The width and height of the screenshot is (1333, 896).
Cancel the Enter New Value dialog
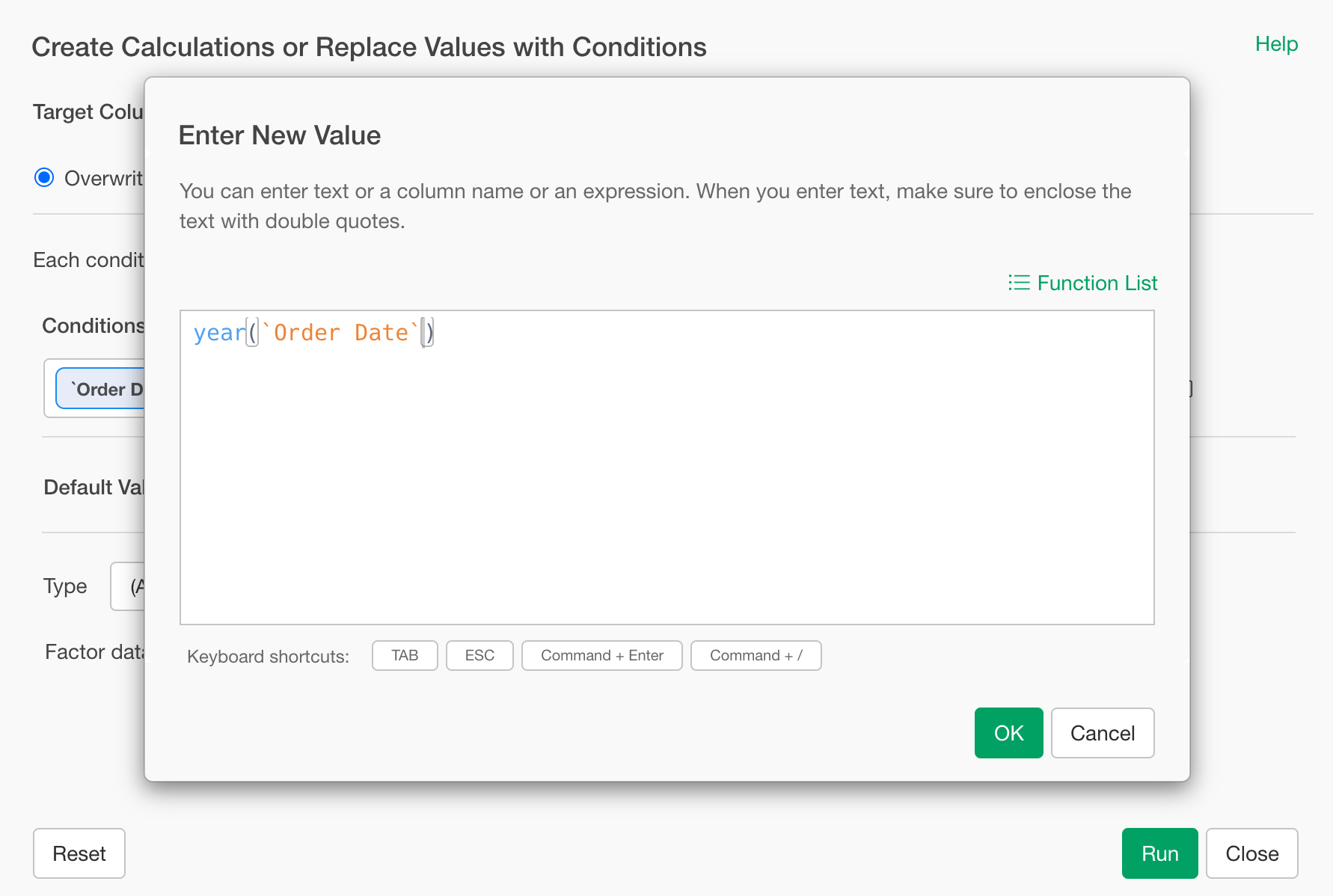click(x=1102, y=733)
